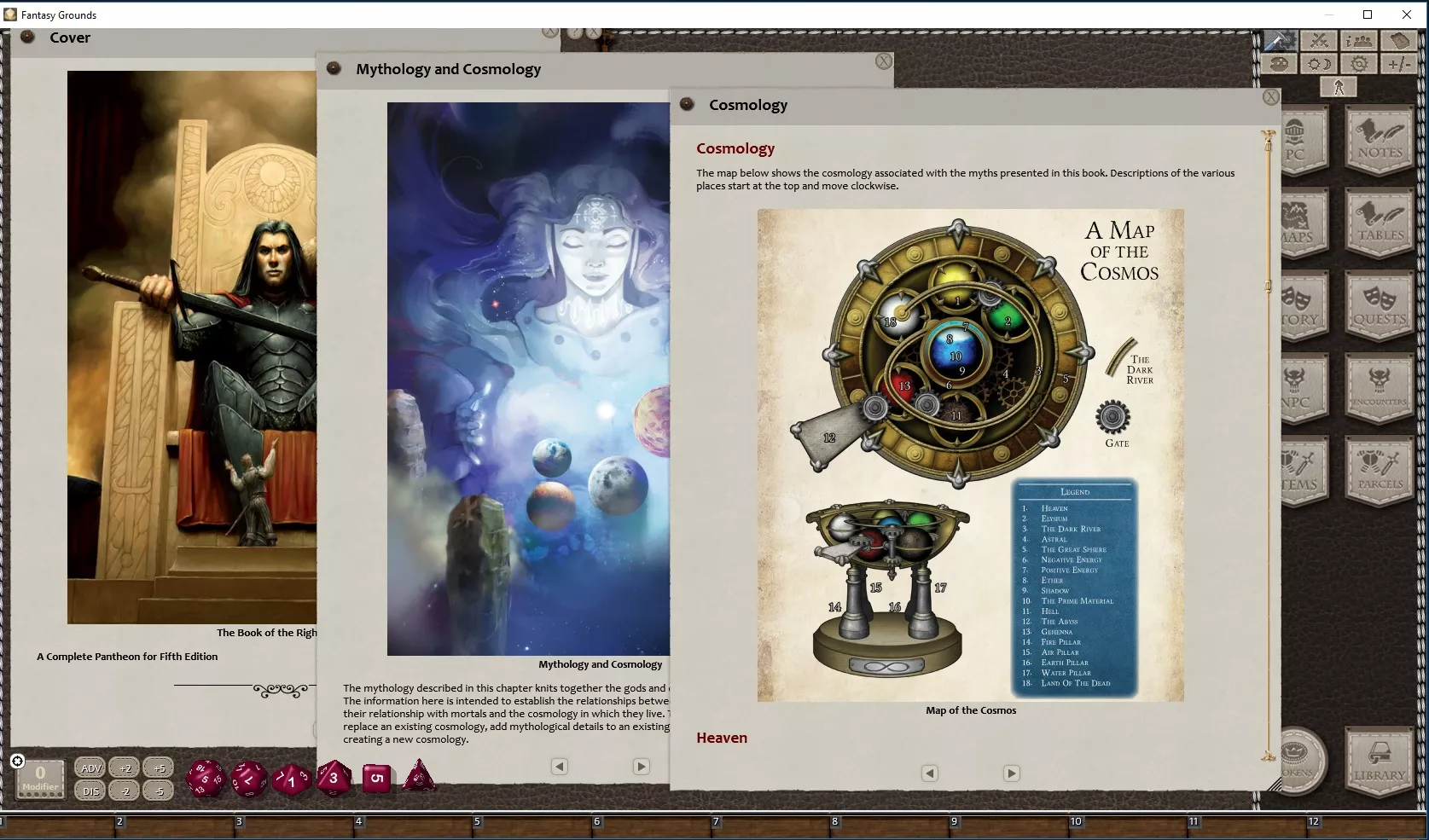Toggle the -2 modifier button

125,791
